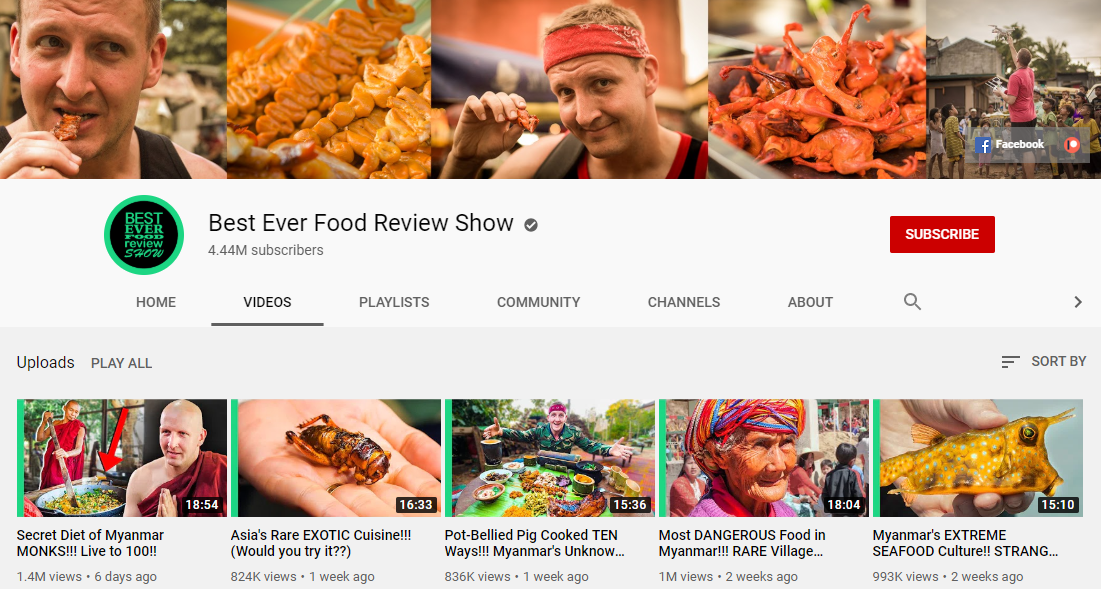The width and height of the screenshot is (1101, 589).
Task: Open the yellow cowfish video thumbnail
Action: pyautogui.click(x=978, y=458)
